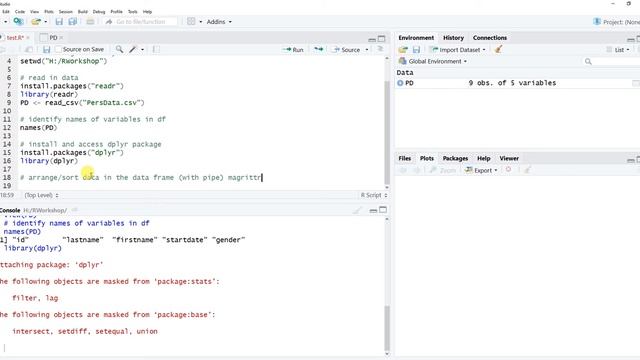Close the PD tab
This screenshot has width=640, height=360.
[61, 38]
